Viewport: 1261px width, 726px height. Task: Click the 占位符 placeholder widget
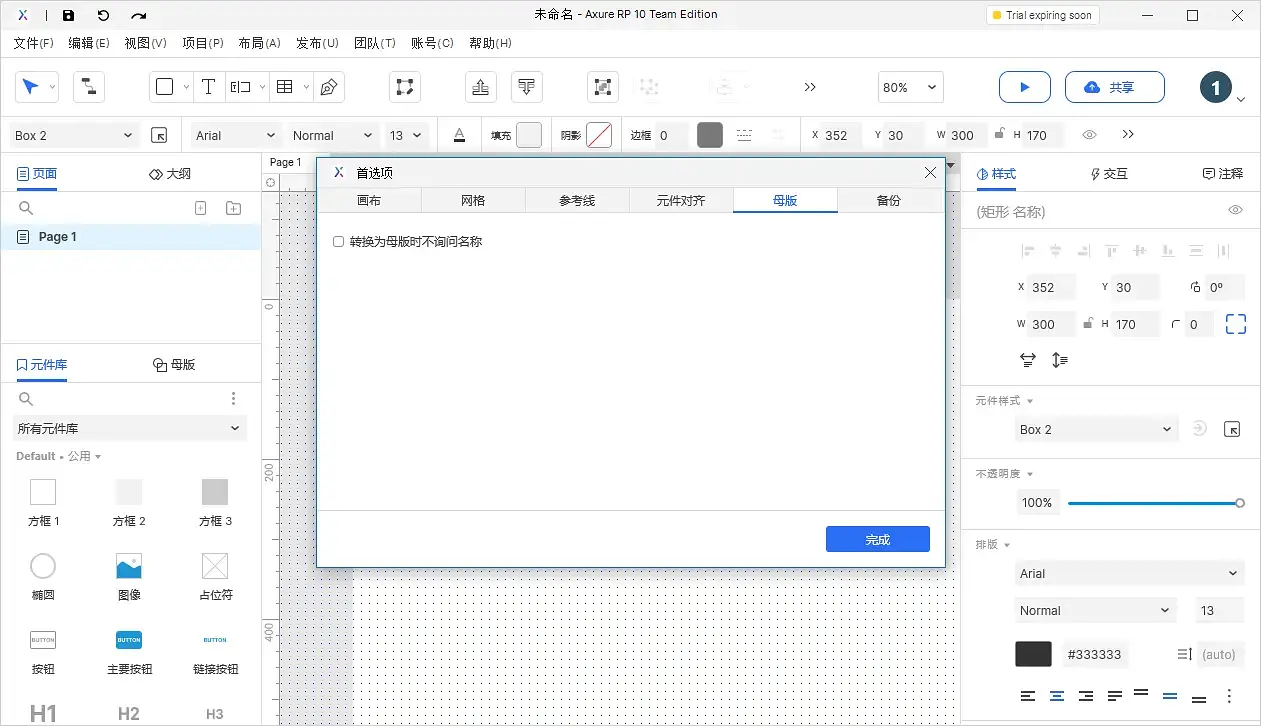coord(215,577)
